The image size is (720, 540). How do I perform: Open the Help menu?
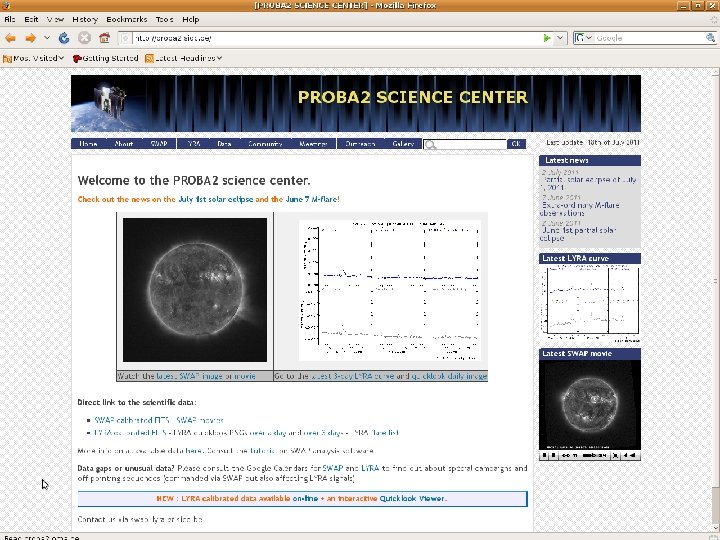tap(191, 19)
